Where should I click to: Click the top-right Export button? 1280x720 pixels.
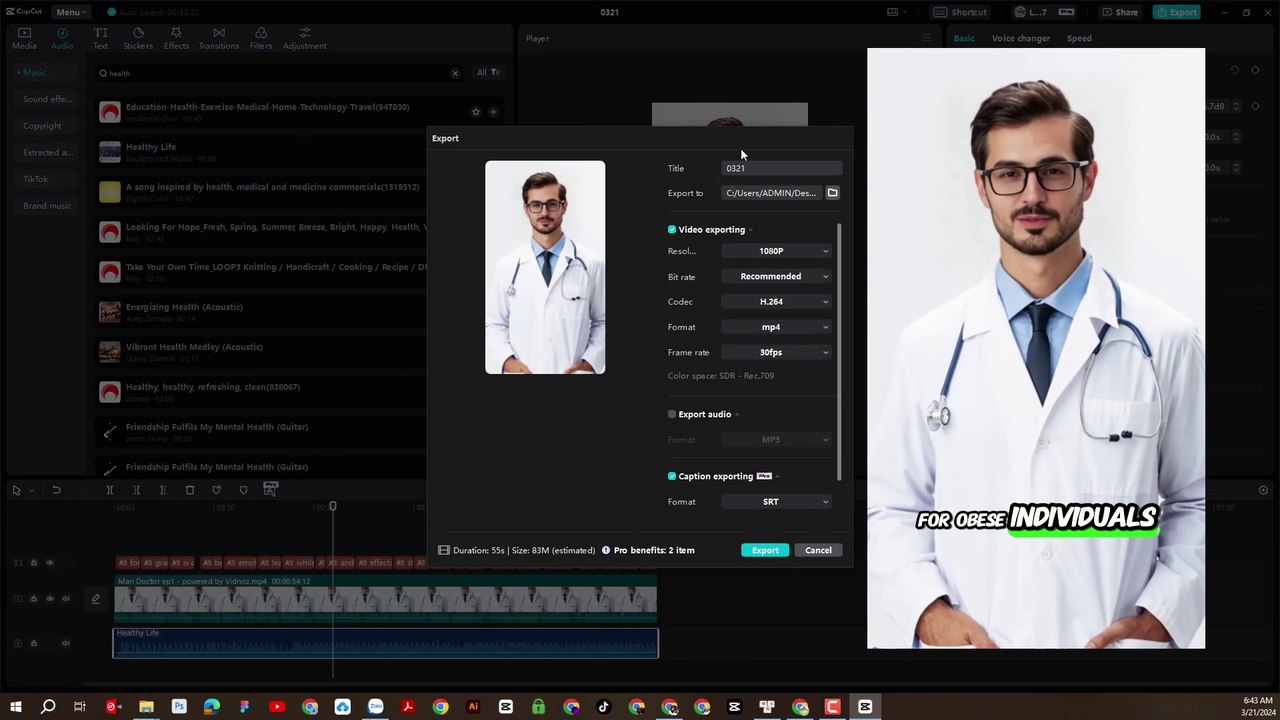1176,12
